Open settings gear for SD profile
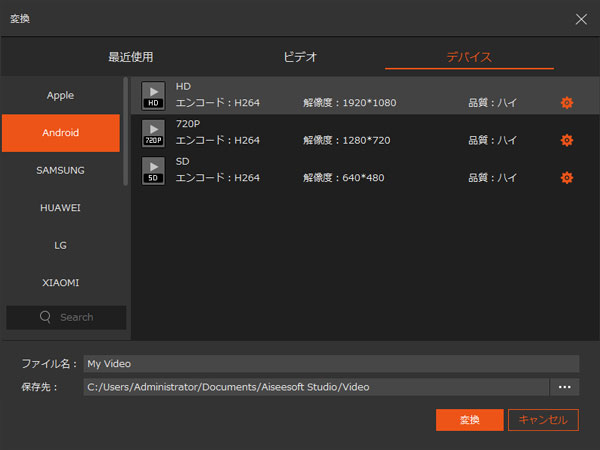Screen dimensions: 600x450 [567, 178]
